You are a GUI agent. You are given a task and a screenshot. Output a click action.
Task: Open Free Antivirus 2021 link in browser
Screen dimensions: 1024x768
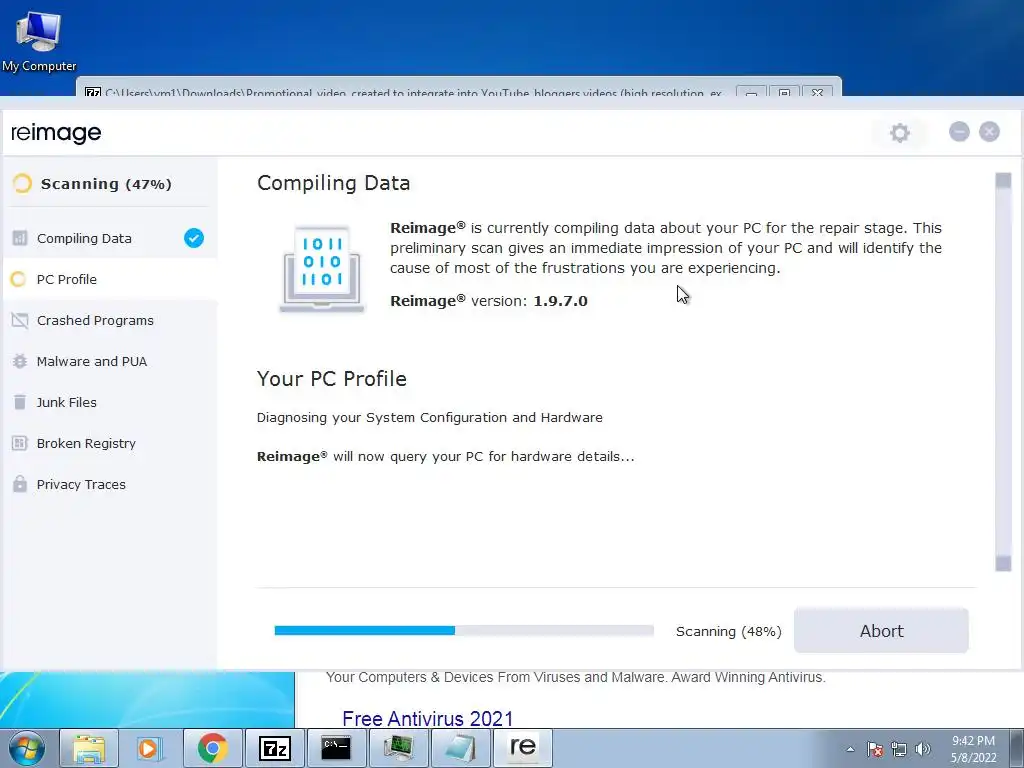click(x=428, y=718)
